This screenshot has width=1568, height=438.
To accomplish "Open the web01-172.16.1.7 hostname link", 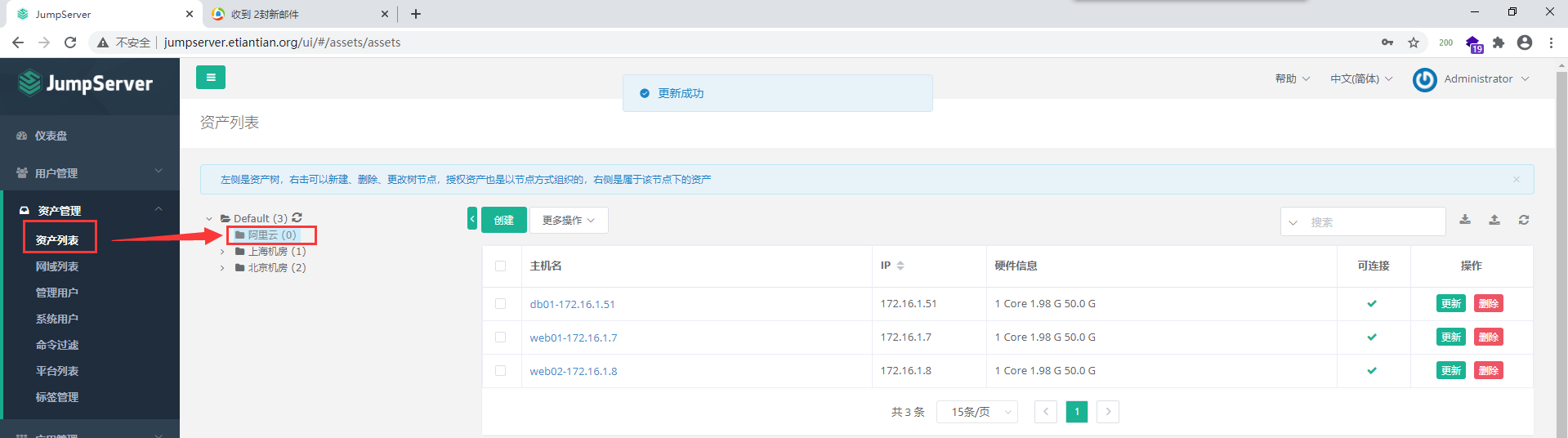I will pyautogui.click(x=574, y=337).
